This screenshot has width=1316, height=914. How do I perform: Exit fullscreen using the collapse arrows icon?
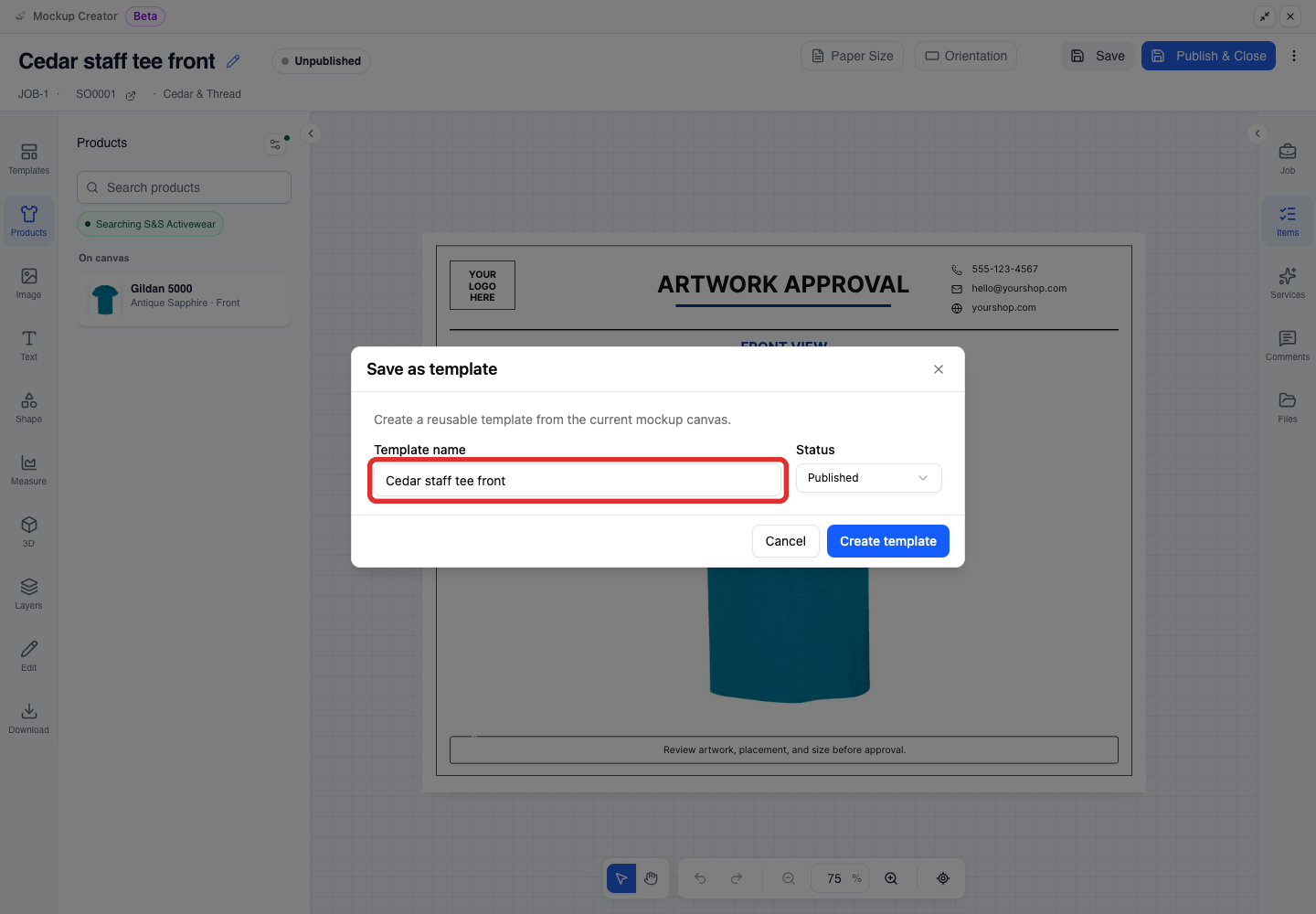[1265, 16]
